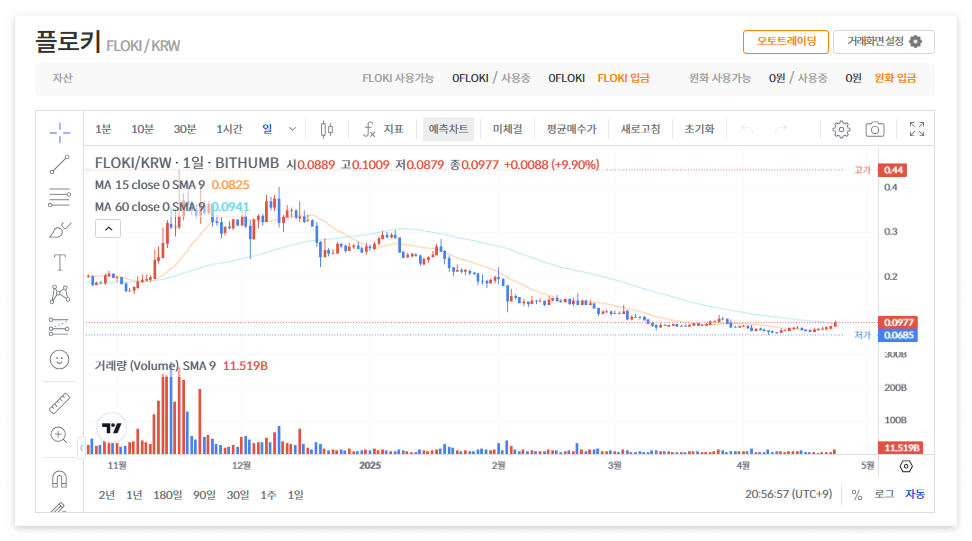This screenshot has width=972, height=541.
Task: Select the brush drawing tool
Action: click(60, 230)
